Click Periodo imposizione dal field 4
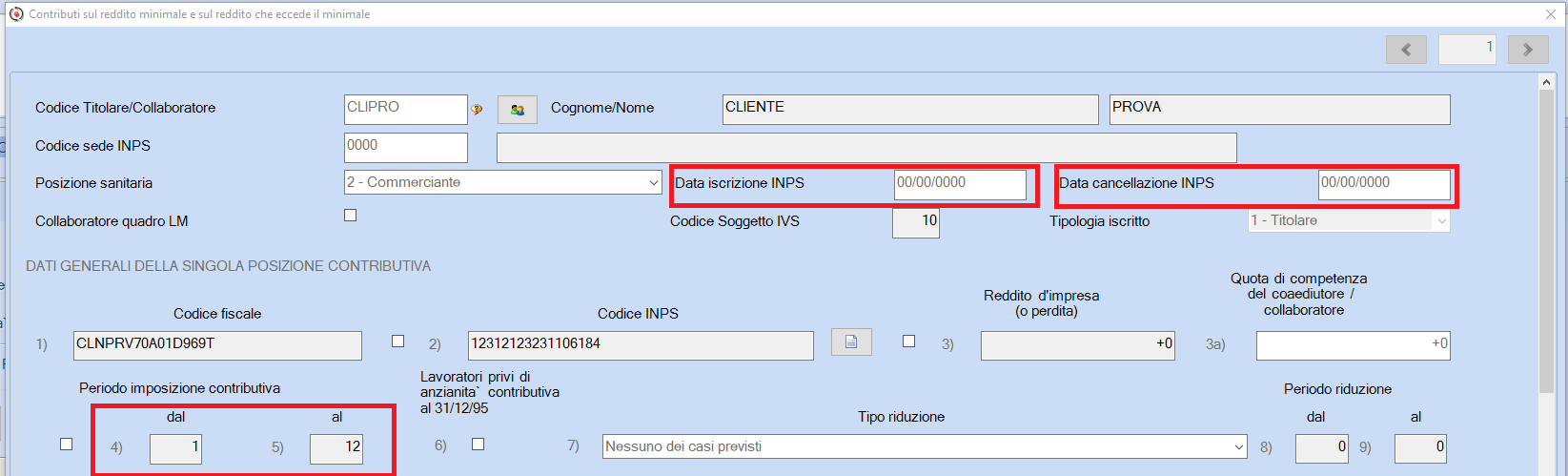The width and height of the screenshot is (1568, 476). tap(175, 448)
